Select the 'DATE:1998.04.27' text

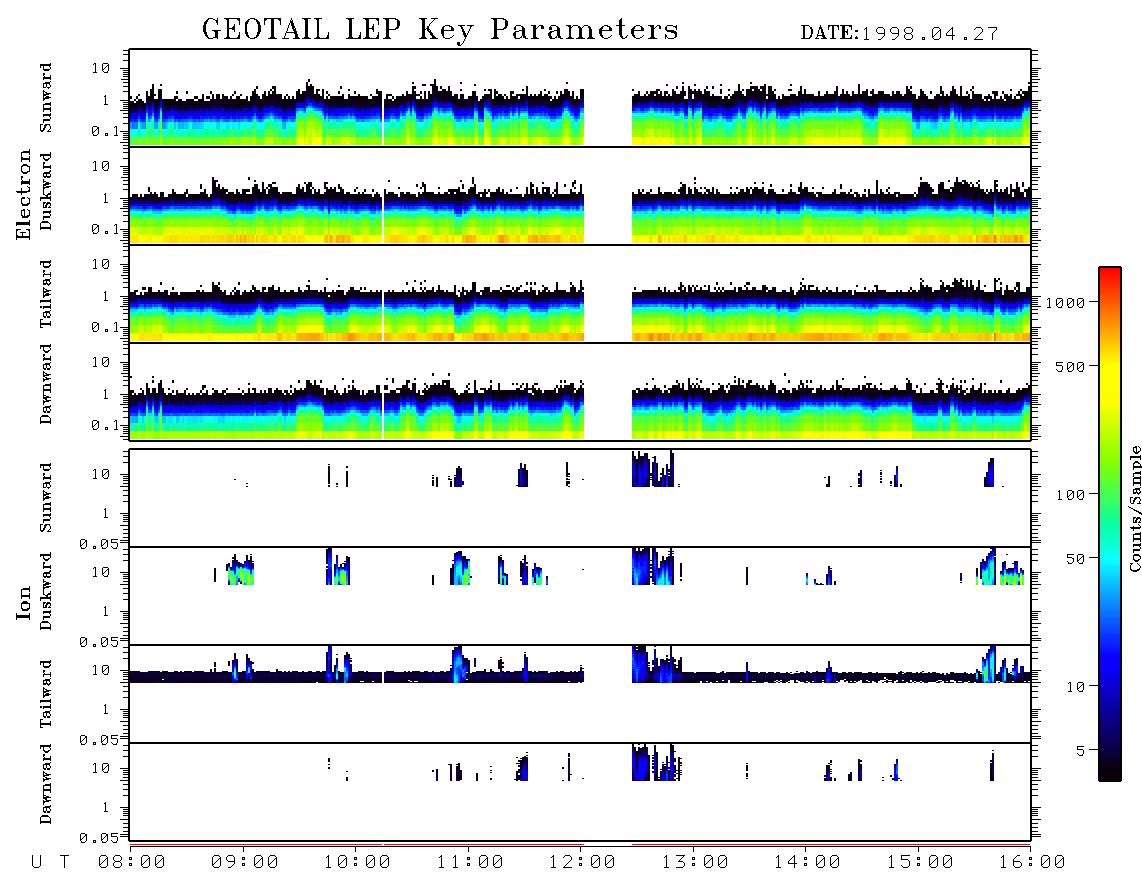(899, 34)
